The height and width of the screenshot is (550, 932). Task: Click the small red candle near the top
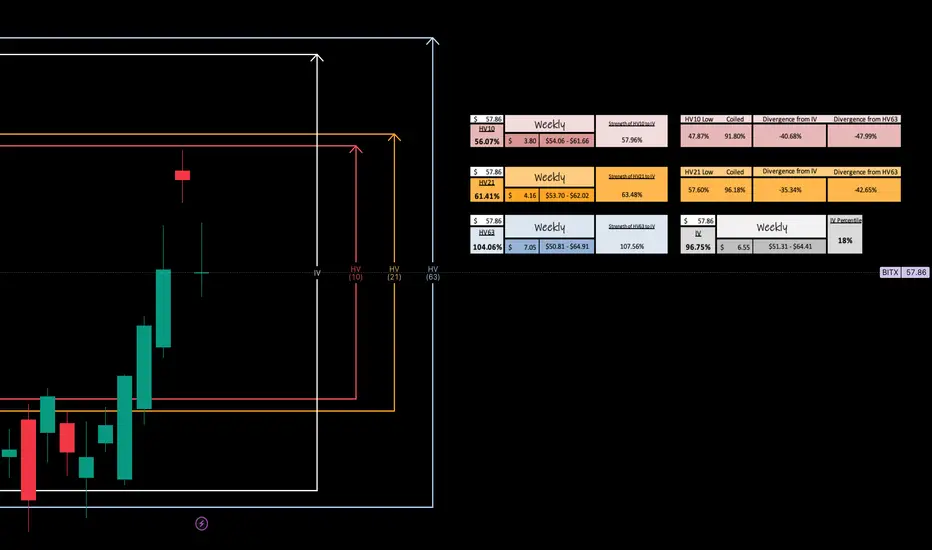click(x=182, y=175)
